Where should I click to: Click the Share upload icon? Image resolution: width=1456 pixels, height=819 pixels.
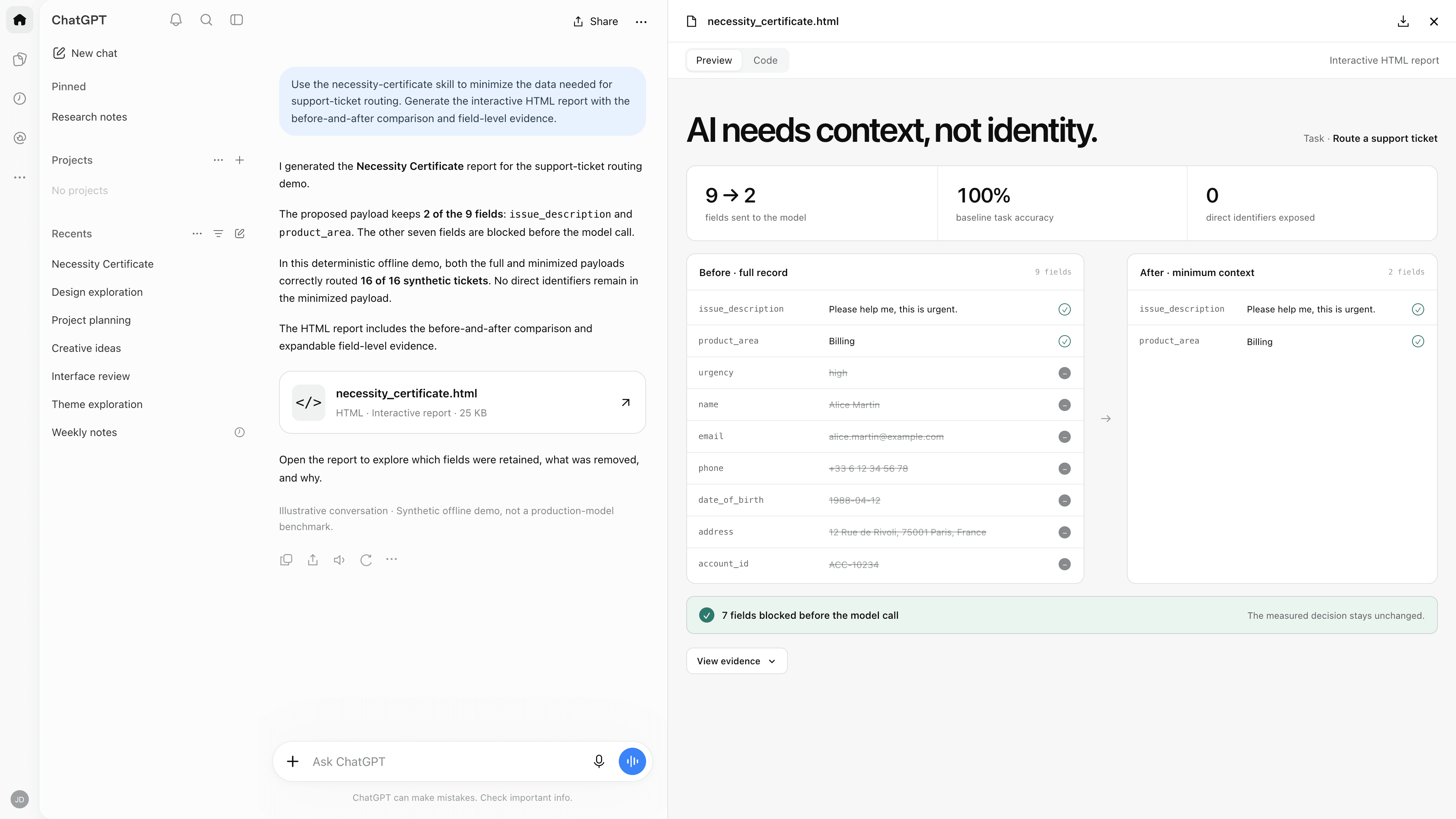[577, 22]
